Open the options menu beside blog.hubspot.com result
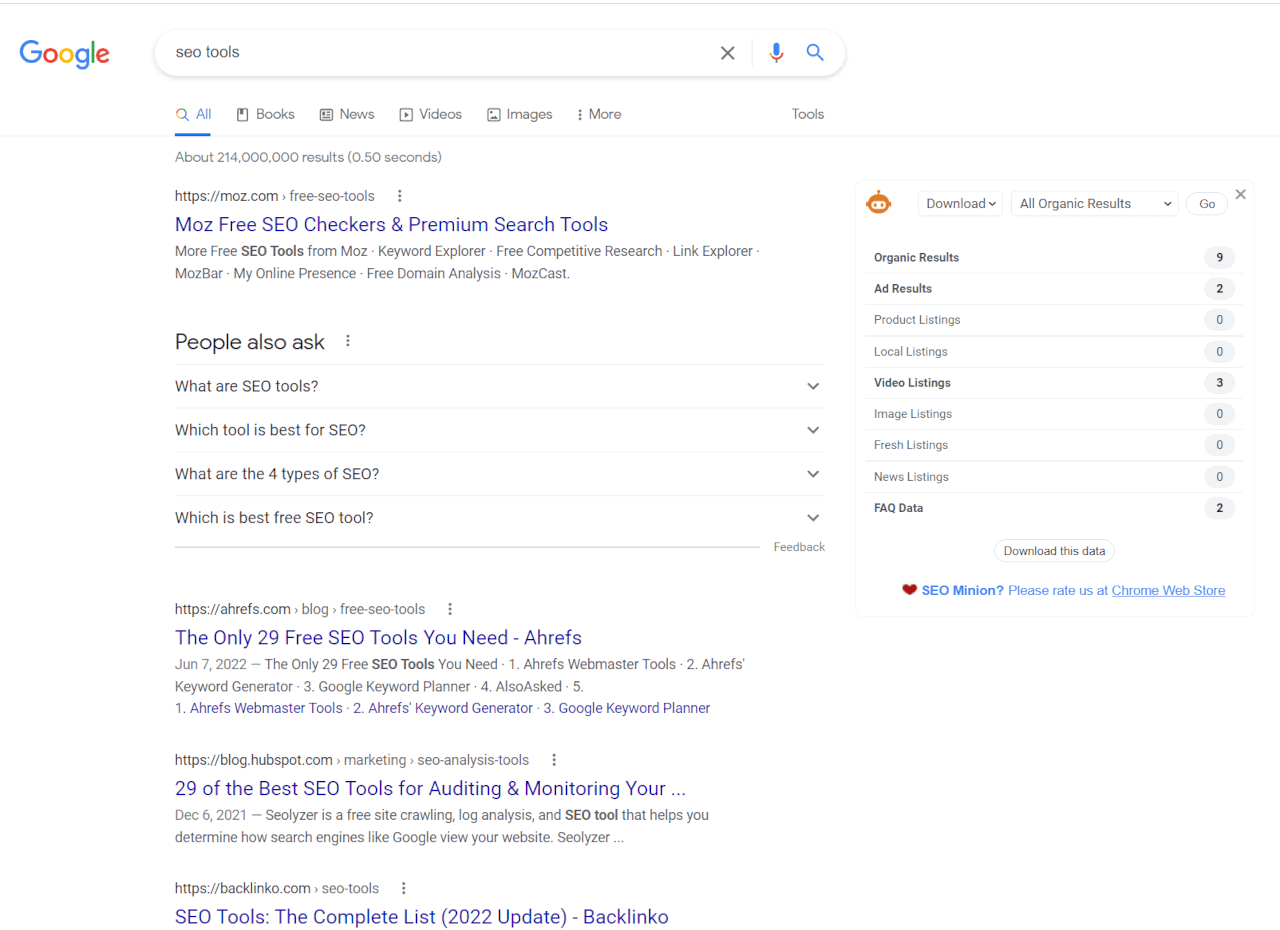The height and width of the screenshot is (930, 1280). point(554,760)
